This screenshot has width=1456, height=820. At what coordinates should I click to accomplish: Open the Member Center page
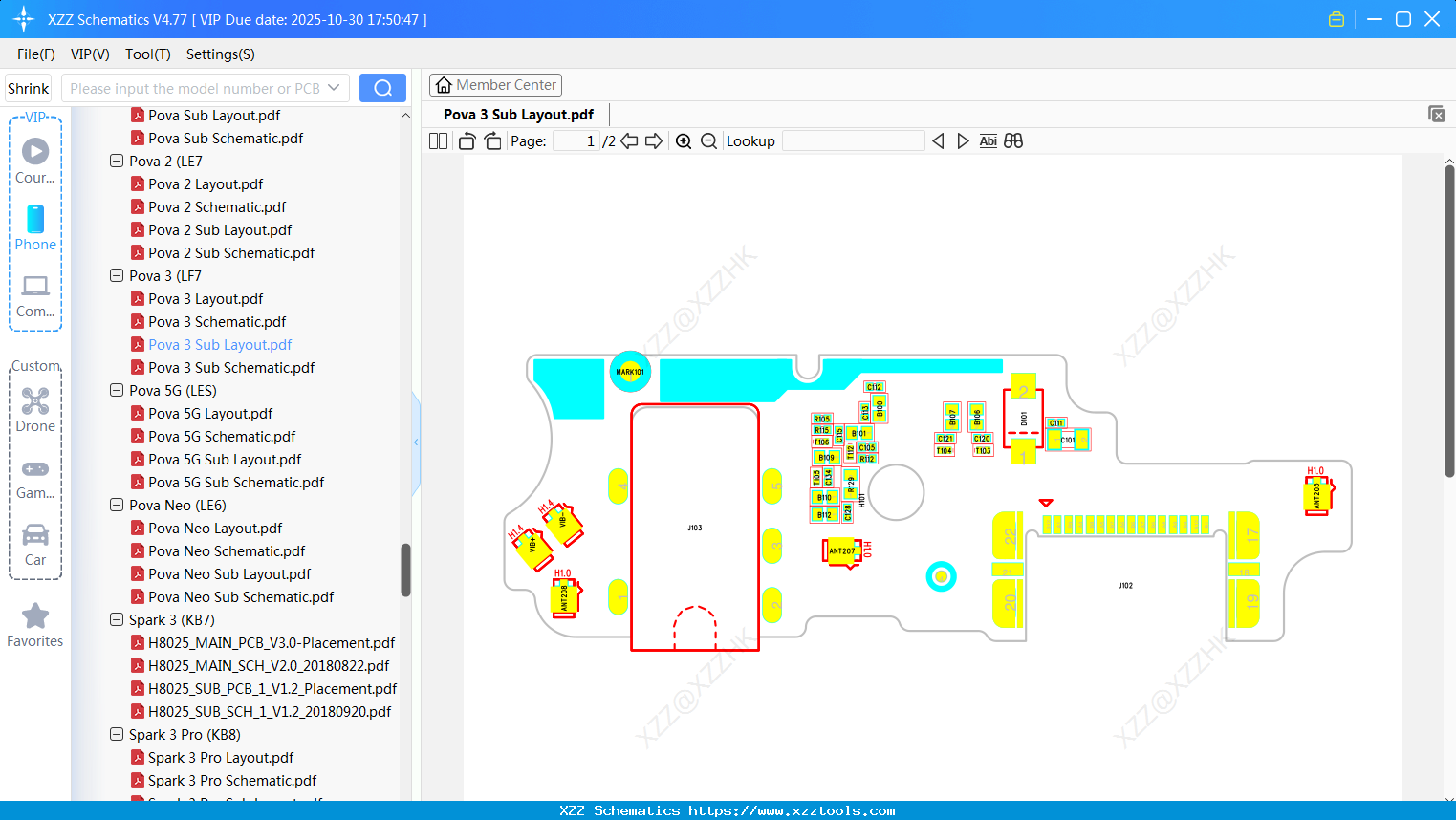coord(495,84)
